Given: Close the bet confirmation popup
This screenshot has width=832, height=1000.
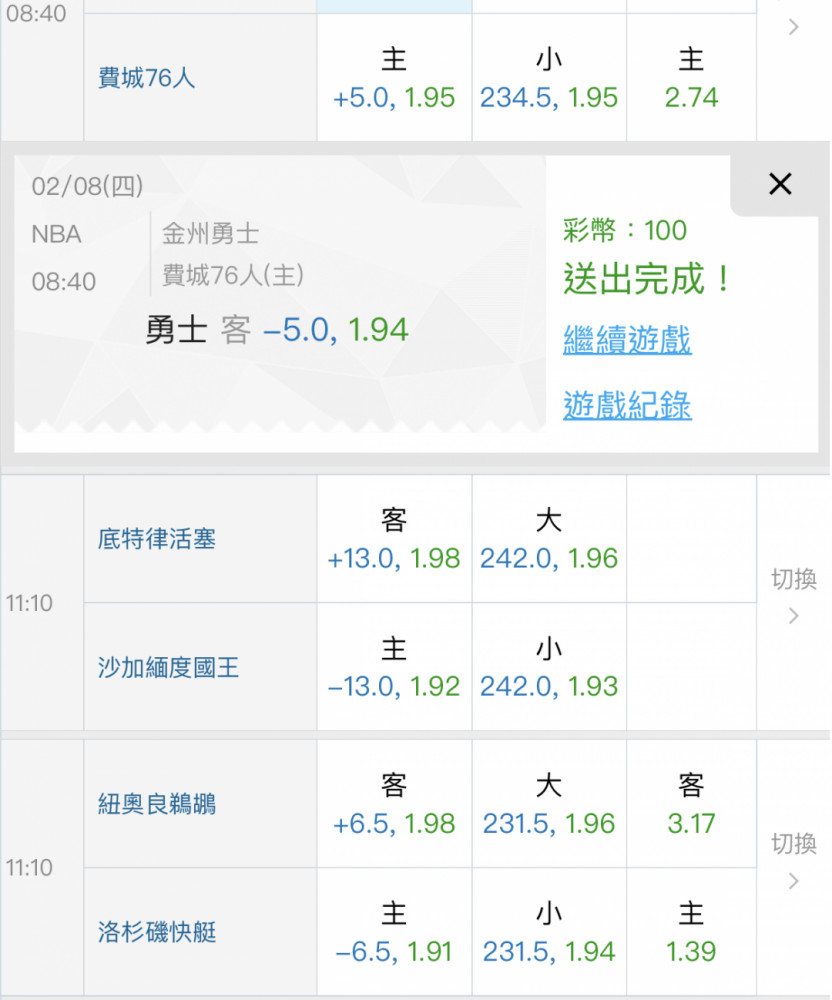Looking at the screenshot, I should coord(780,184).
